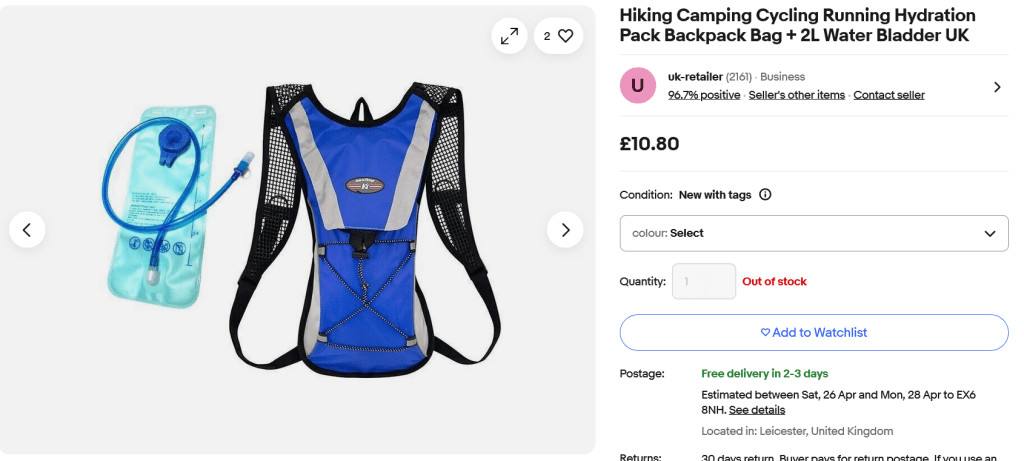Click the Contact seller link
Viewport: 1024px width, 461px height.
tap(888, 95)
